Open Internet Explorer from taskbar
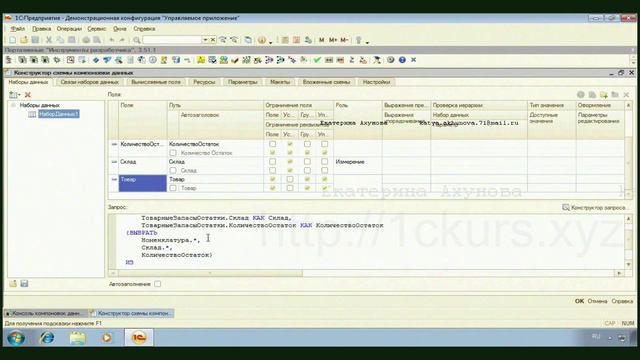The image size is (640, 360). [47, 338]
